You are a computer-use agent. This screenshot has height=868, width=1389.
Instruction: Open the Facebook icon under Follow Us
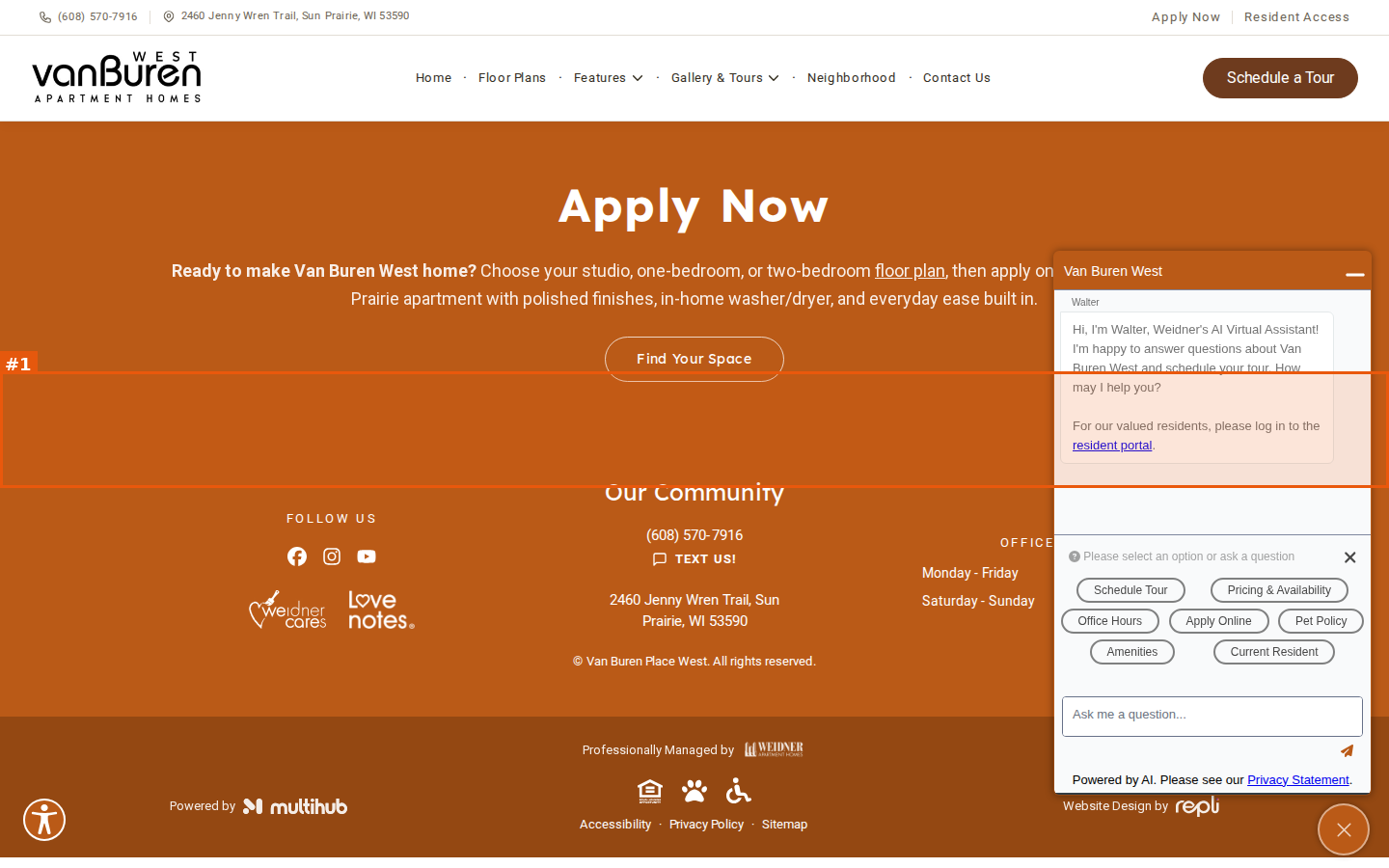click(x=297, y=556)
